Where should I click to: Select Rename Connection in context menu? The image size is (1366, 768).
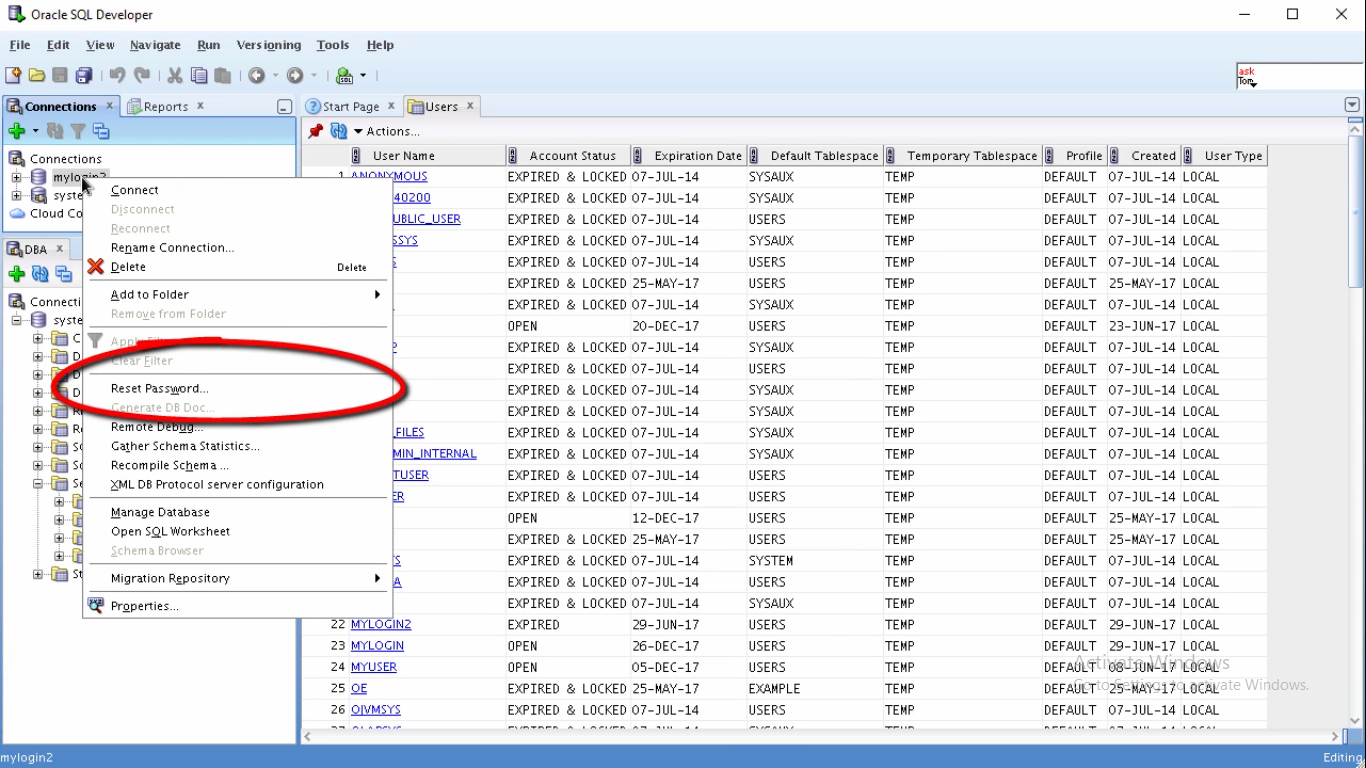(236, 248)
